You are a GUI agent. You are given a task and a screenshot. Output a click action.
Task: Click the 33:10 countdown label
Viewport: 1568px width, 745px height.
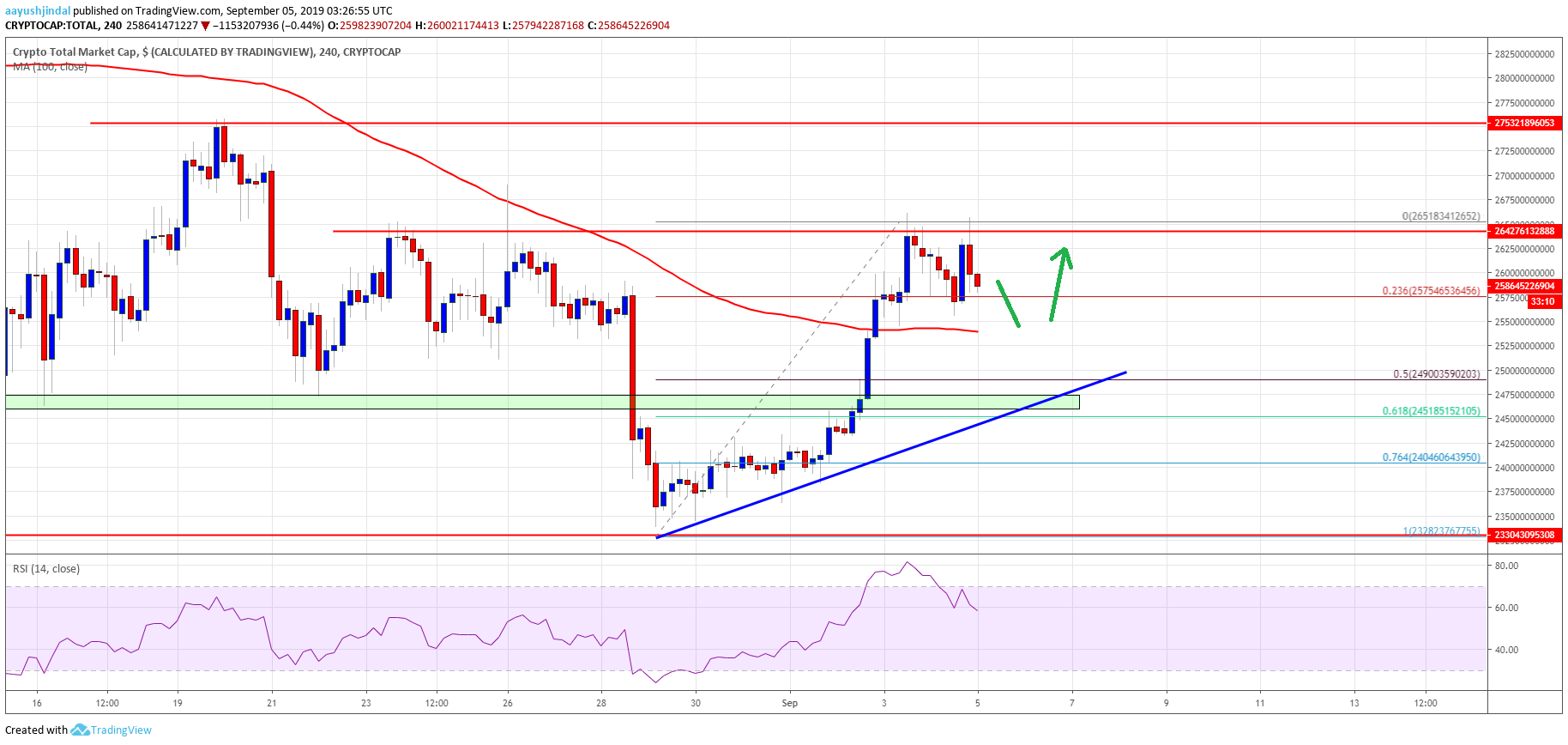point(1543,301)
